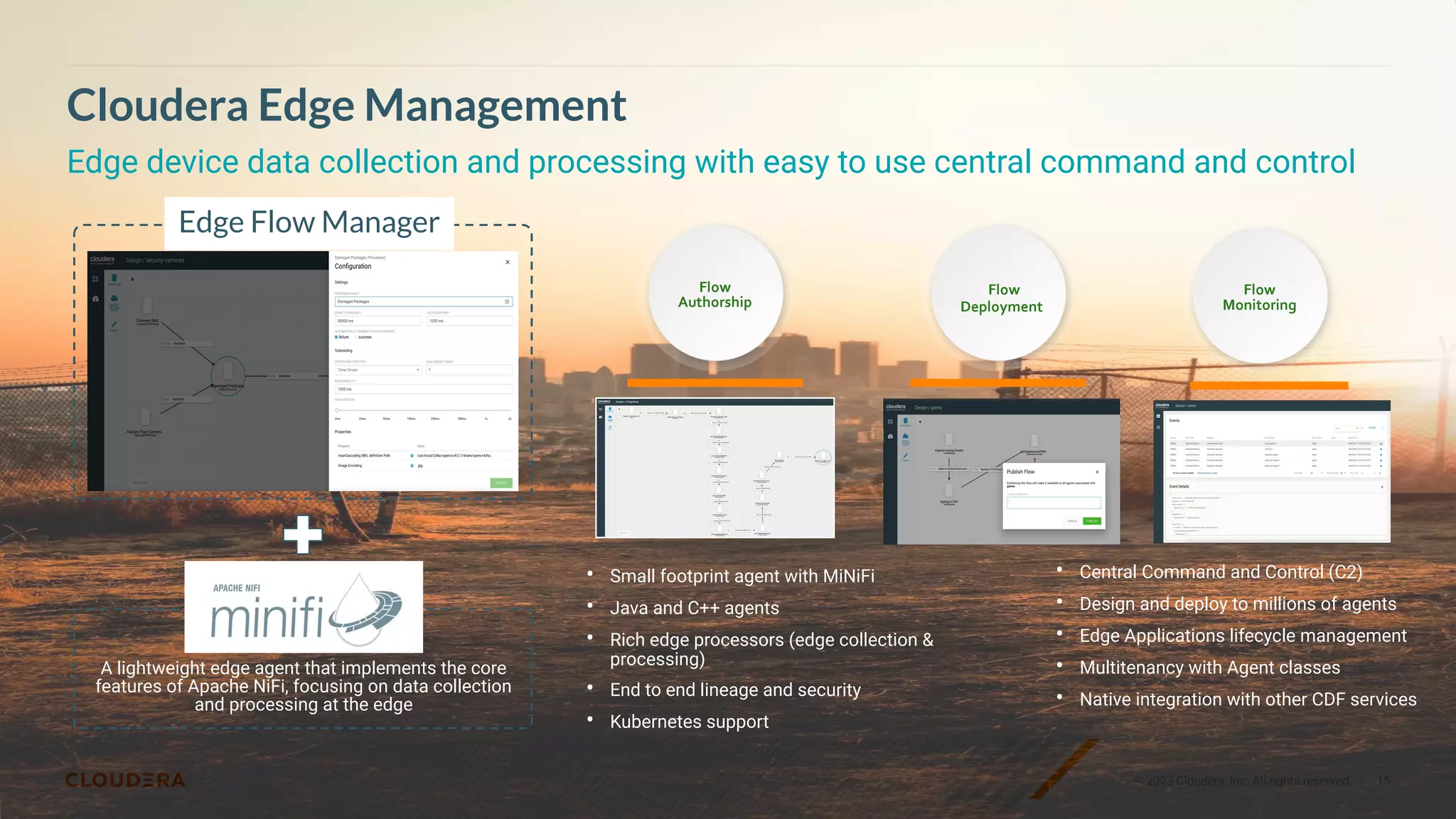Click the Apache NiFi MiNiFi logo
The width and height of the screenshot is (1456, 819).
click(x=304, y=607)
